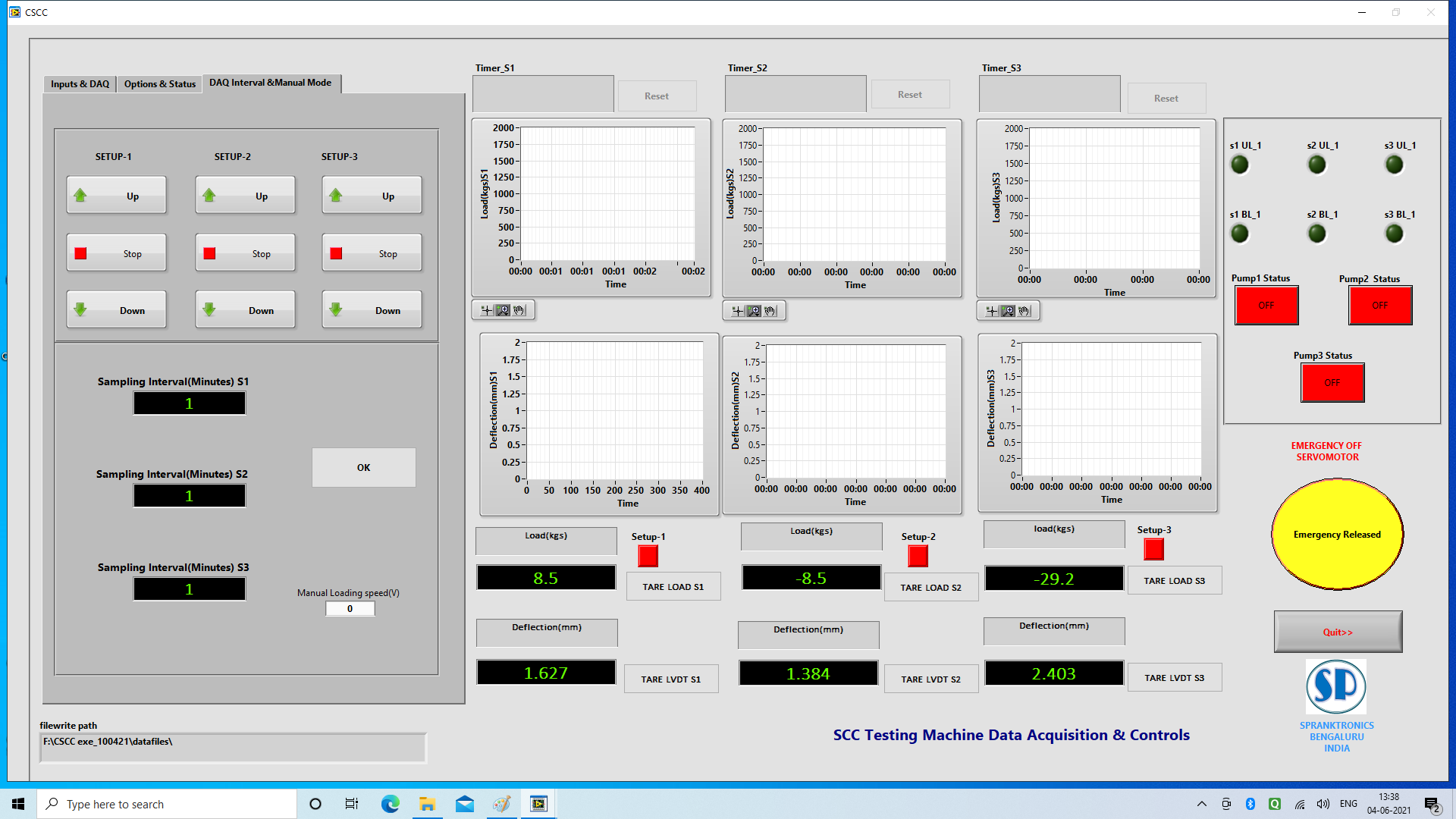This screenshot has width=1456, height=819.
Task: Switch to the Inputs & DAQ tab
Action: (x=80, y=84)
